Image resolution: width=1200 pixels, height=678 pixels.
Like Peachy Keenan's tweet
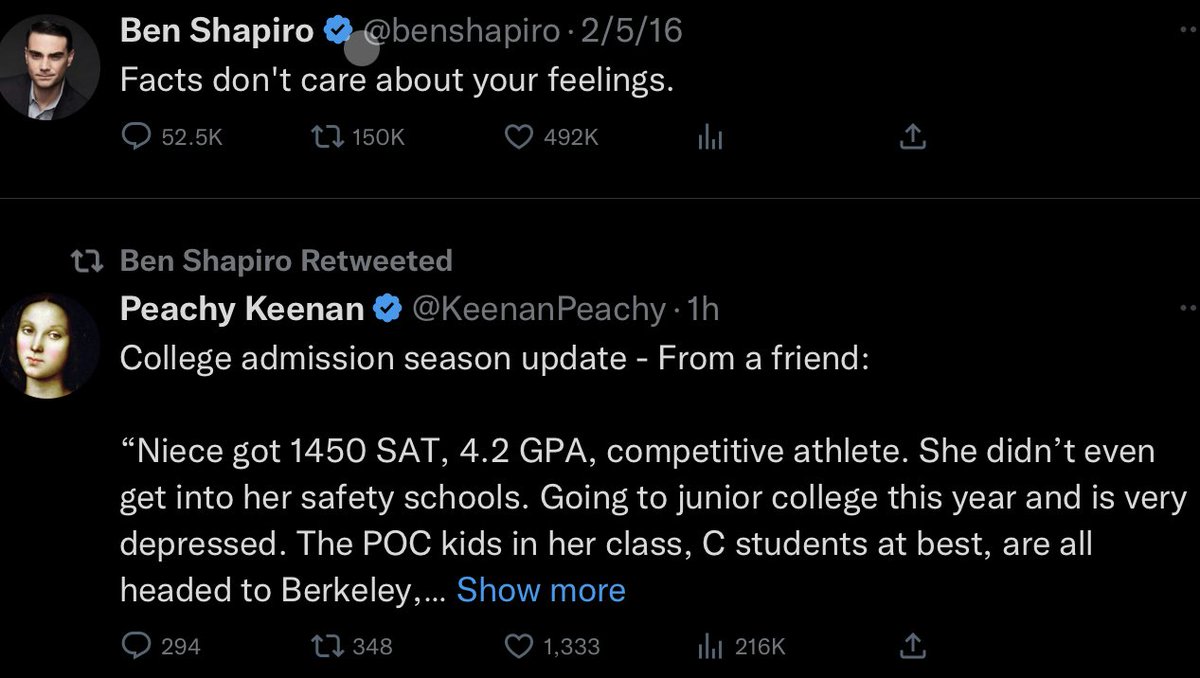[x=517, y=647]
